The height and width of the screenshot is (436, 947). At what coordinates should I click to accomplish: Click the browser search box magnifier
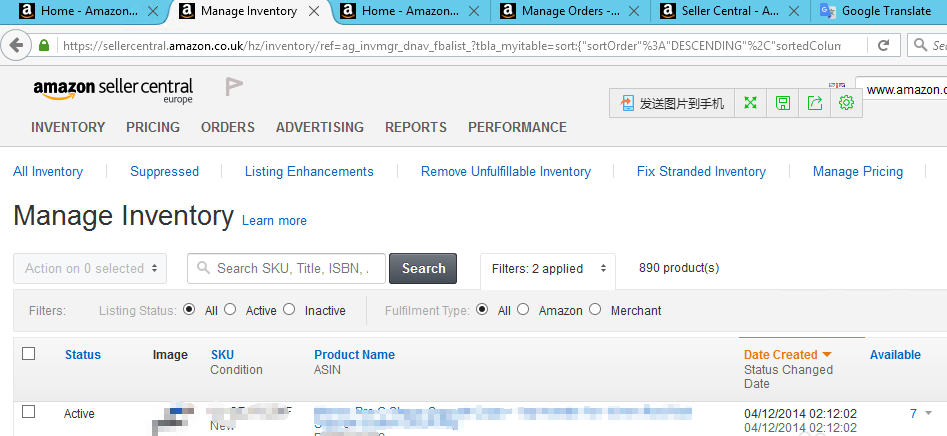pos(920,45)
